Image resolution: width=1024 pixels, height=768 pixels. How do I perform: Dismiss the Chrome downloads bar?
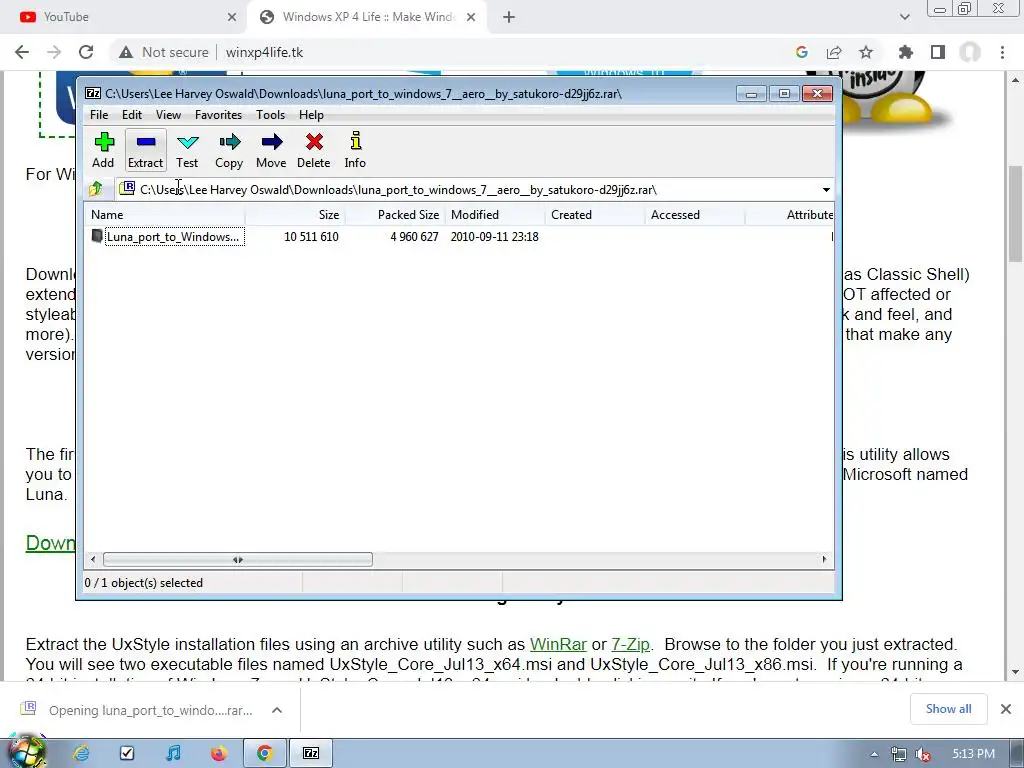click(x=1006, y=709)
